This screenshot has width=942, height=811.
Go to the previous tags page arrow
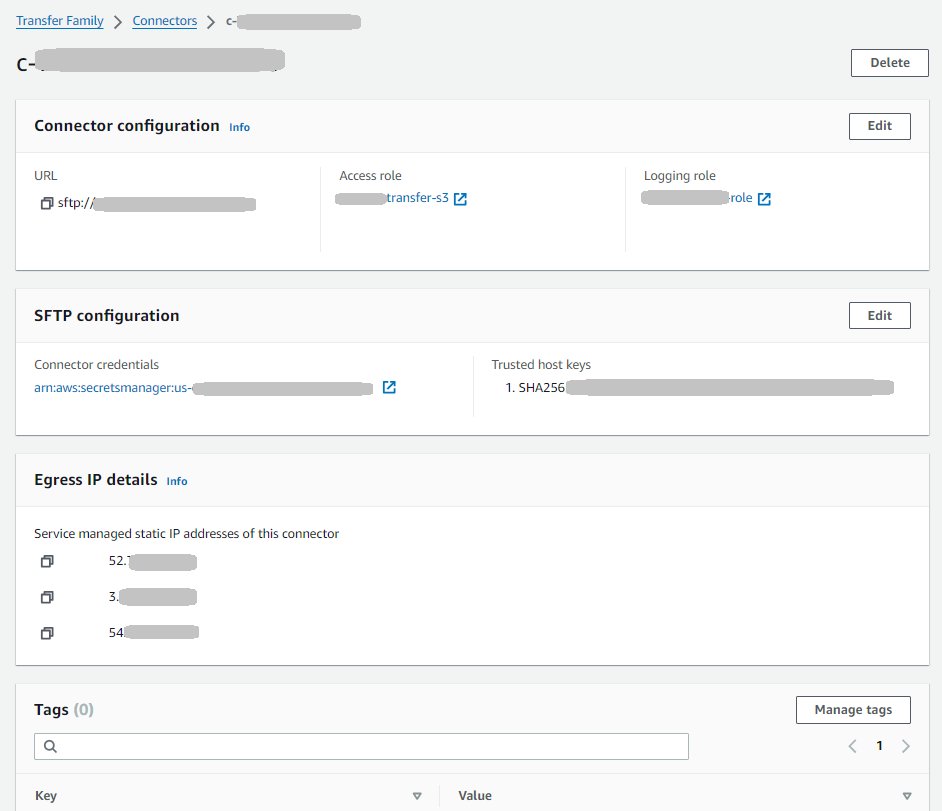(x=852, y=746)
